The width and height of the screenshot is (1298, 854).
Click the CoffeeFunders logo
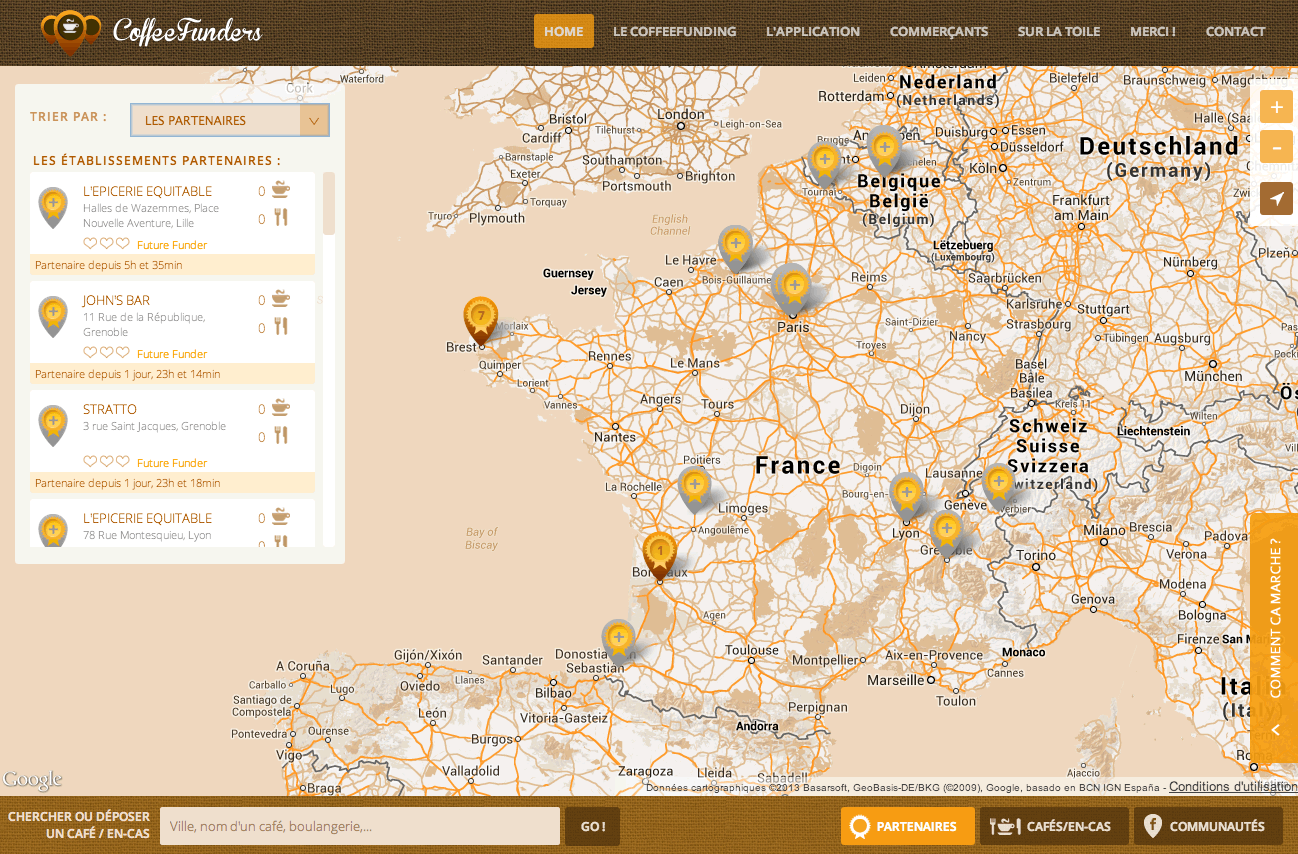[152, 32]
